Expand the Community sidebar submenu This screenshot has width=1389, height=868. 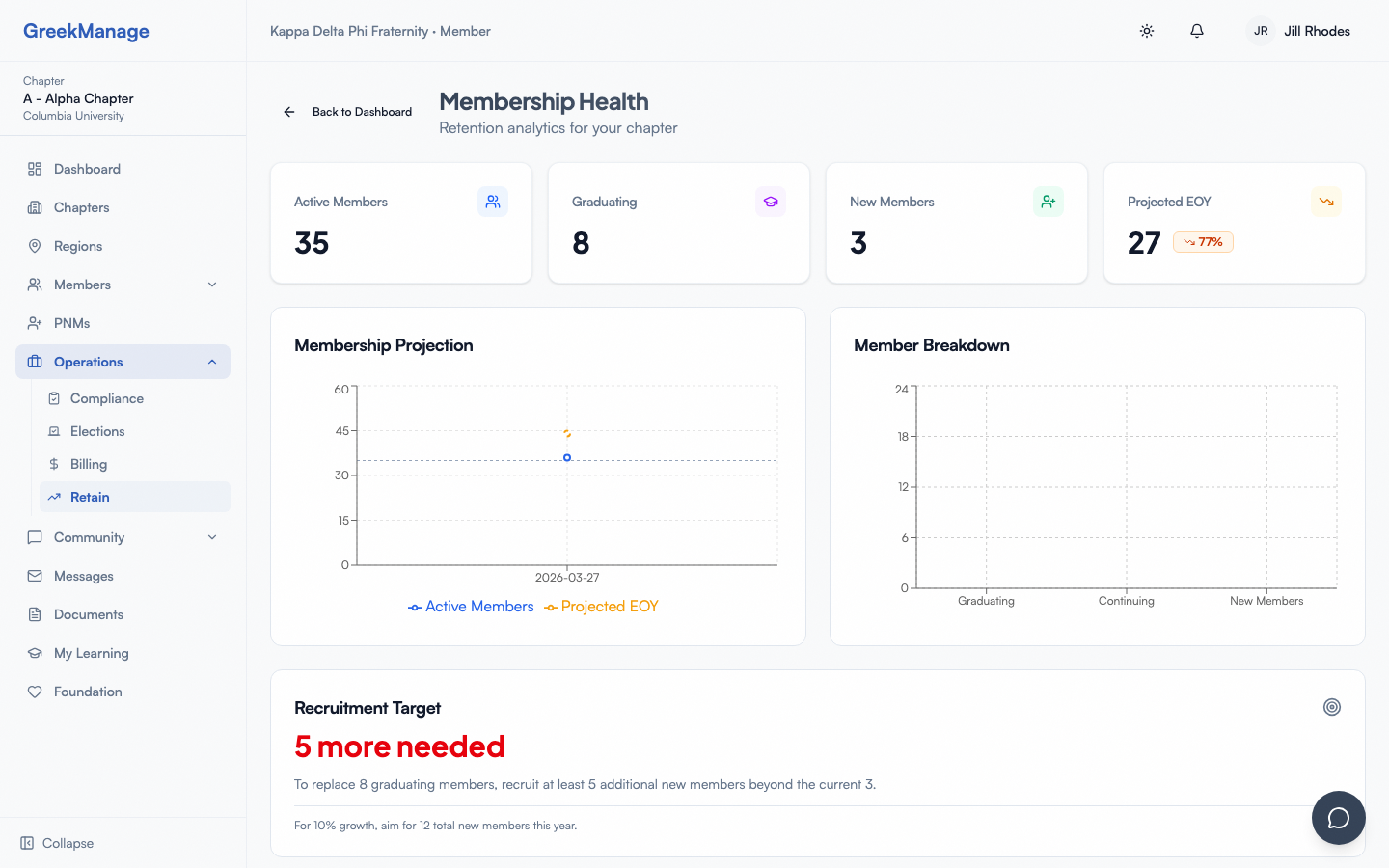pyautogui.click(x=212, y=537)
